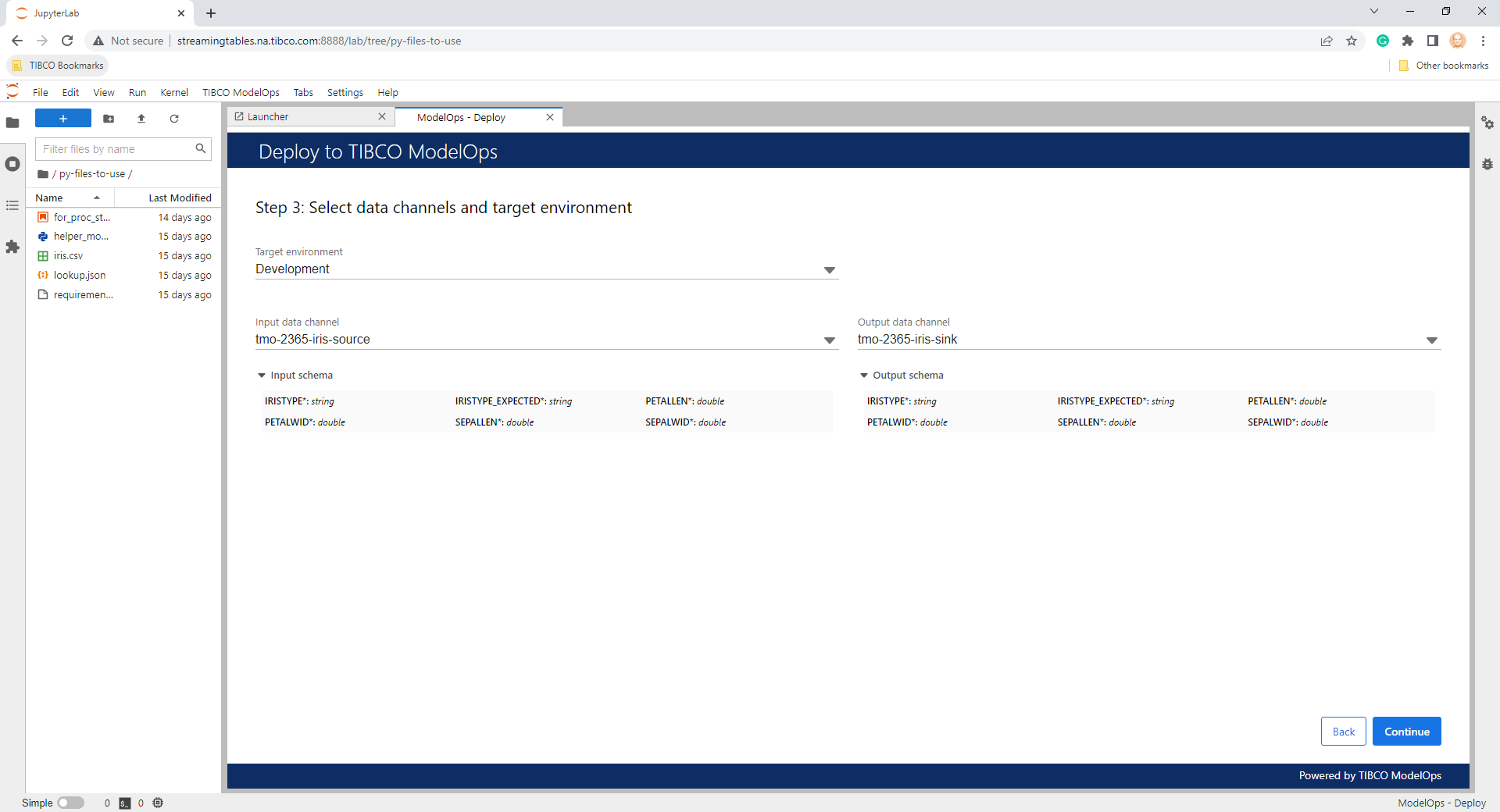Click the New Launcher plus button

point(63,119)
